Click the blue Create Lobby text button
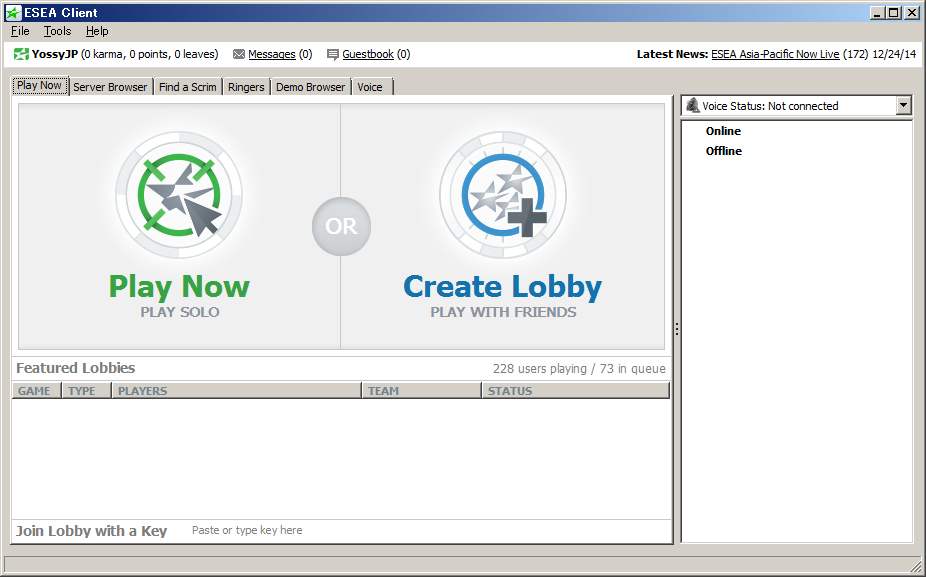 (x=503, y=286)
